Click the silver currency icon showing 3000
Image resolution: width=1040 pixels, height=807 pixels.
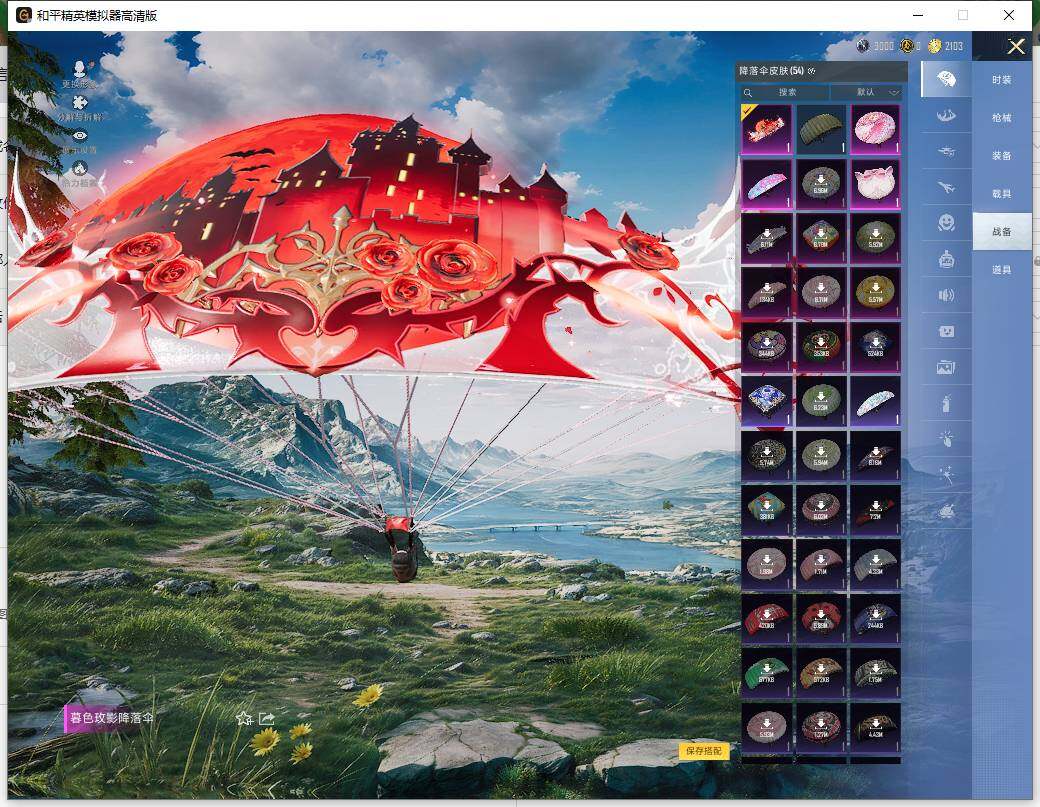click(x=863, y=46)
